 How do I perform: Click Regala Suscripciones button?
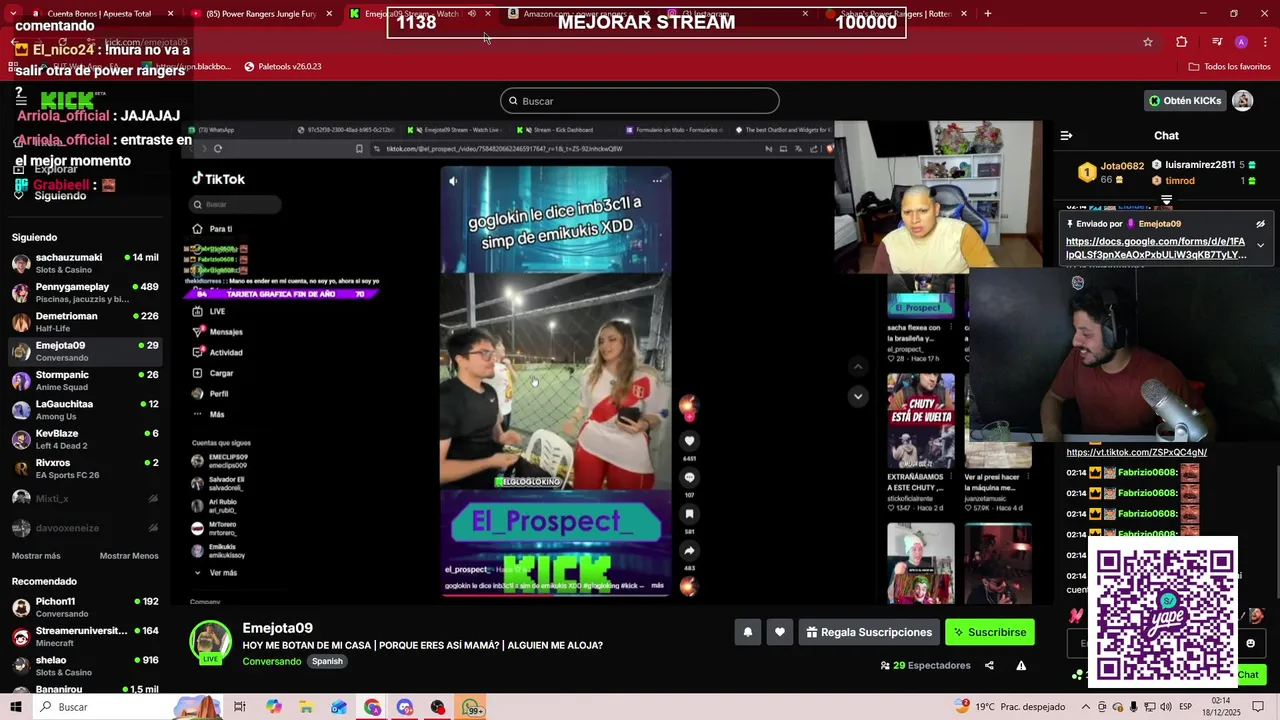[x=868, y=632]
